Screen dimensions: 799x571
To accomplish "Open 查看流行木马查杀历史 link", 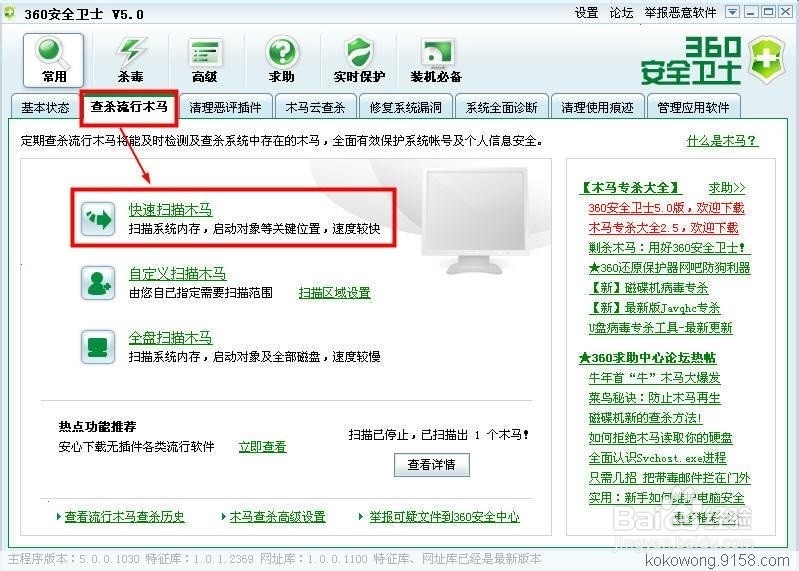I will tap(124, 516).
